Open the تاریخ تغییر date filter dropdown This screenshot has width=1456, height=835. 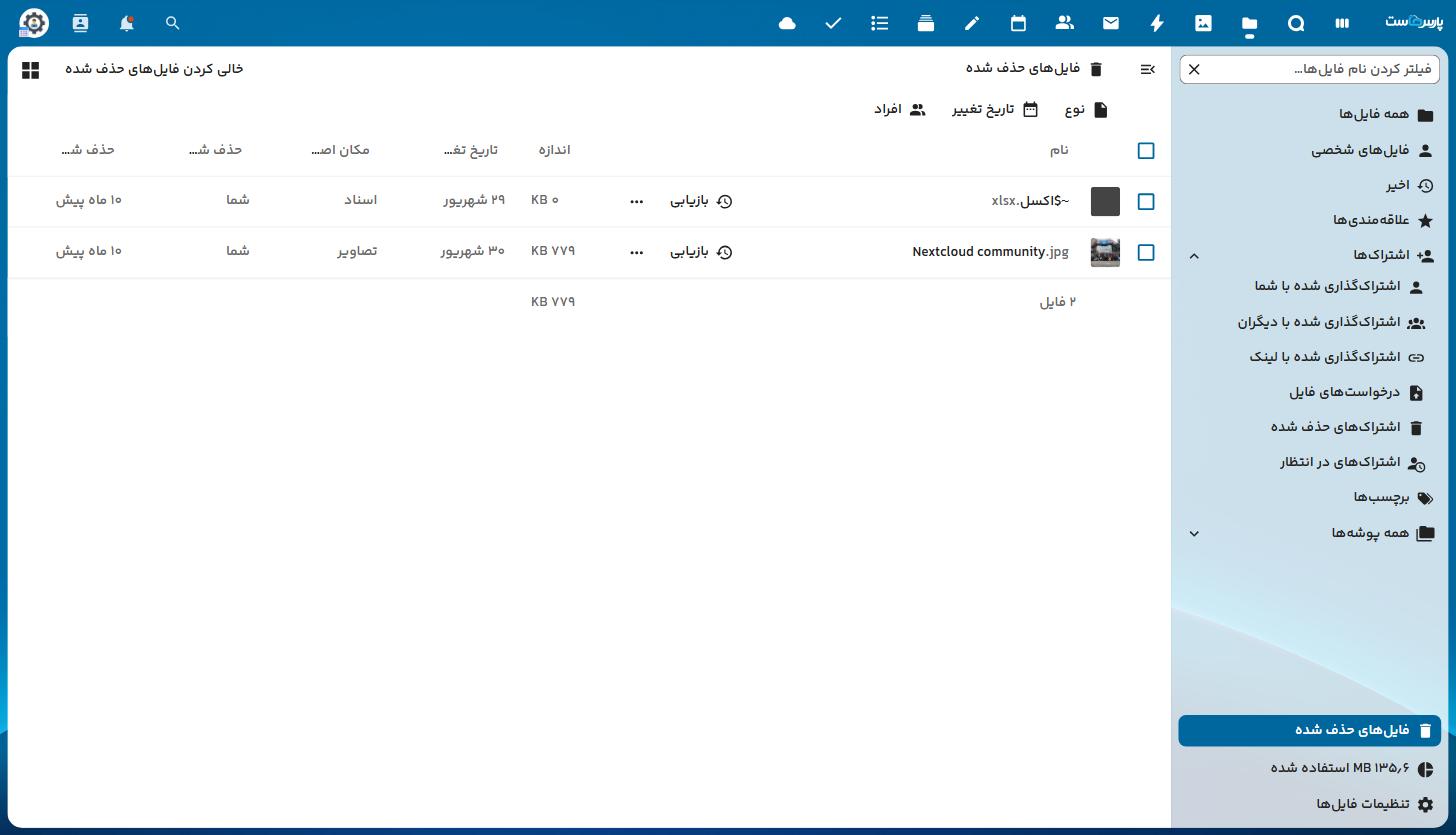995,109
